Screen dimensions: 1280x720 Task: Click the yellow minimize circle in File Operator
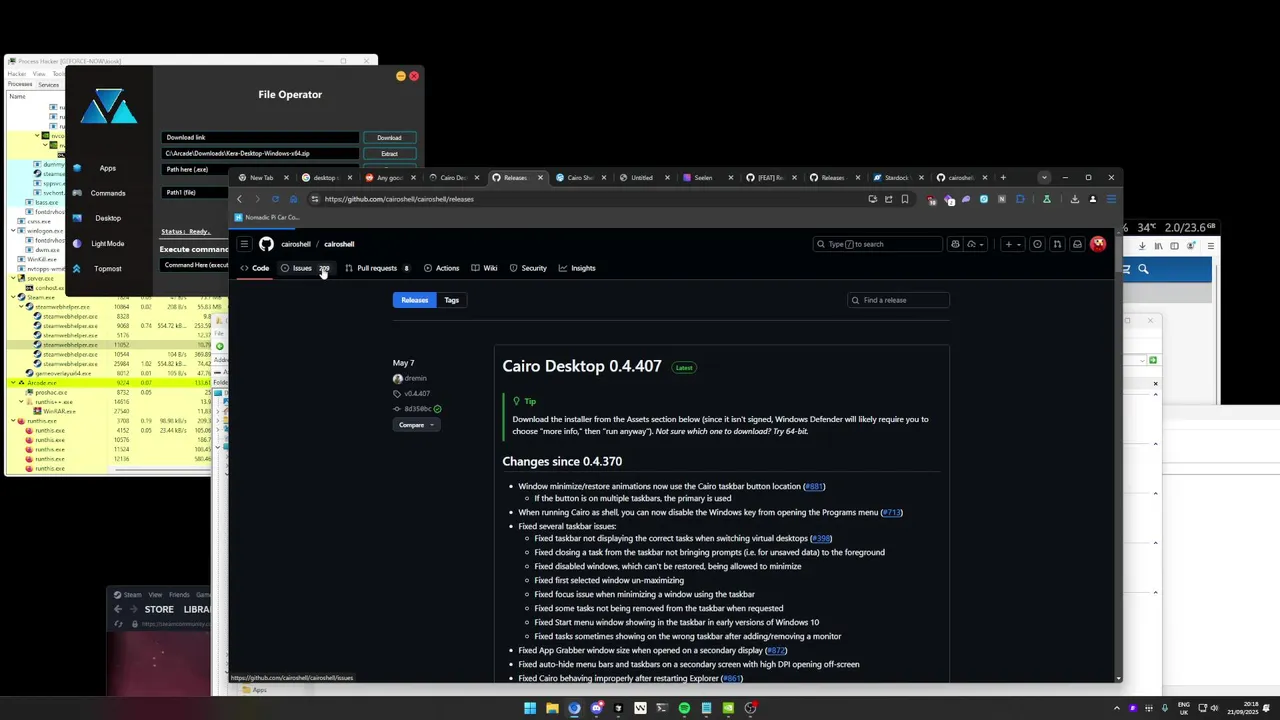400,76
